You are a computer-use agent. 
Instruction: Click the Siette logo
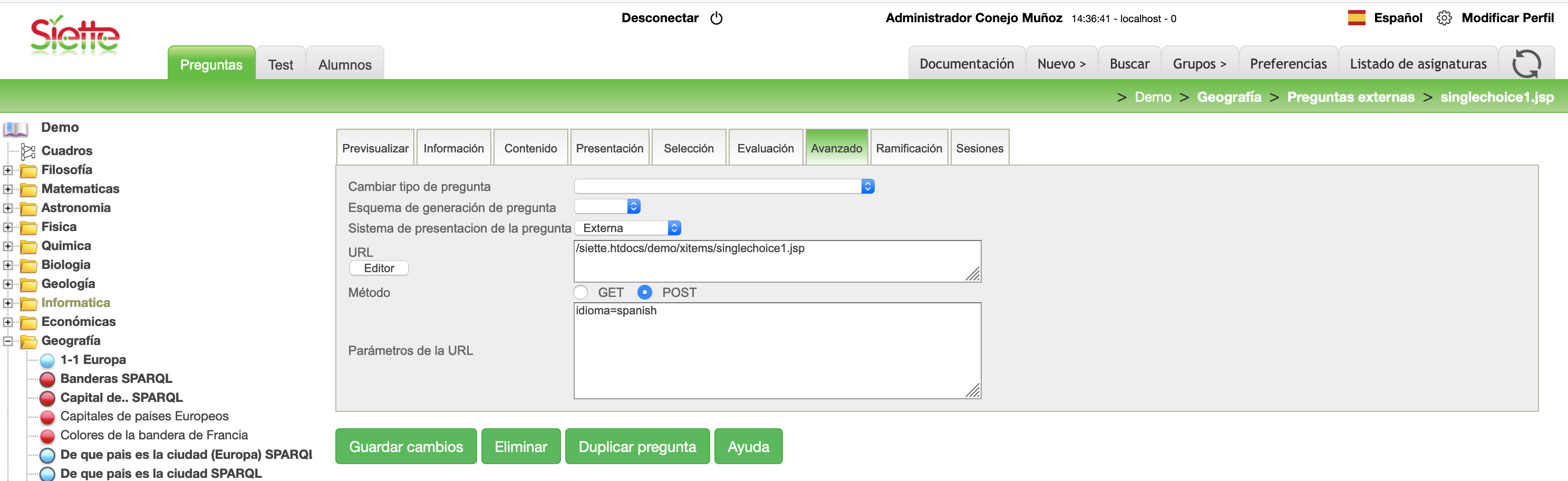point(75,36)
